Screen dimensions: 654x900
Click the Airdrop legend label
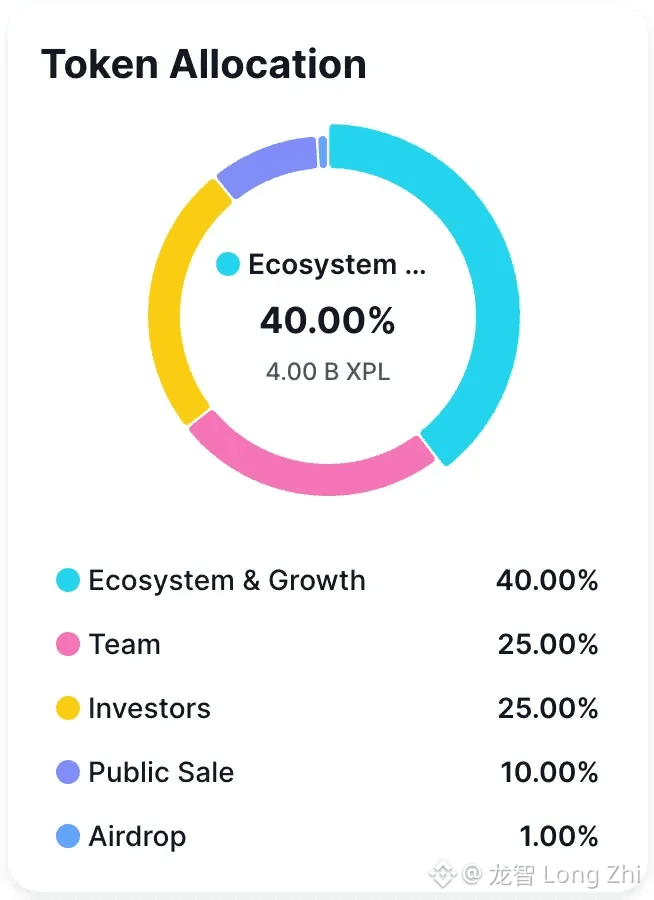tap(137, 836)
